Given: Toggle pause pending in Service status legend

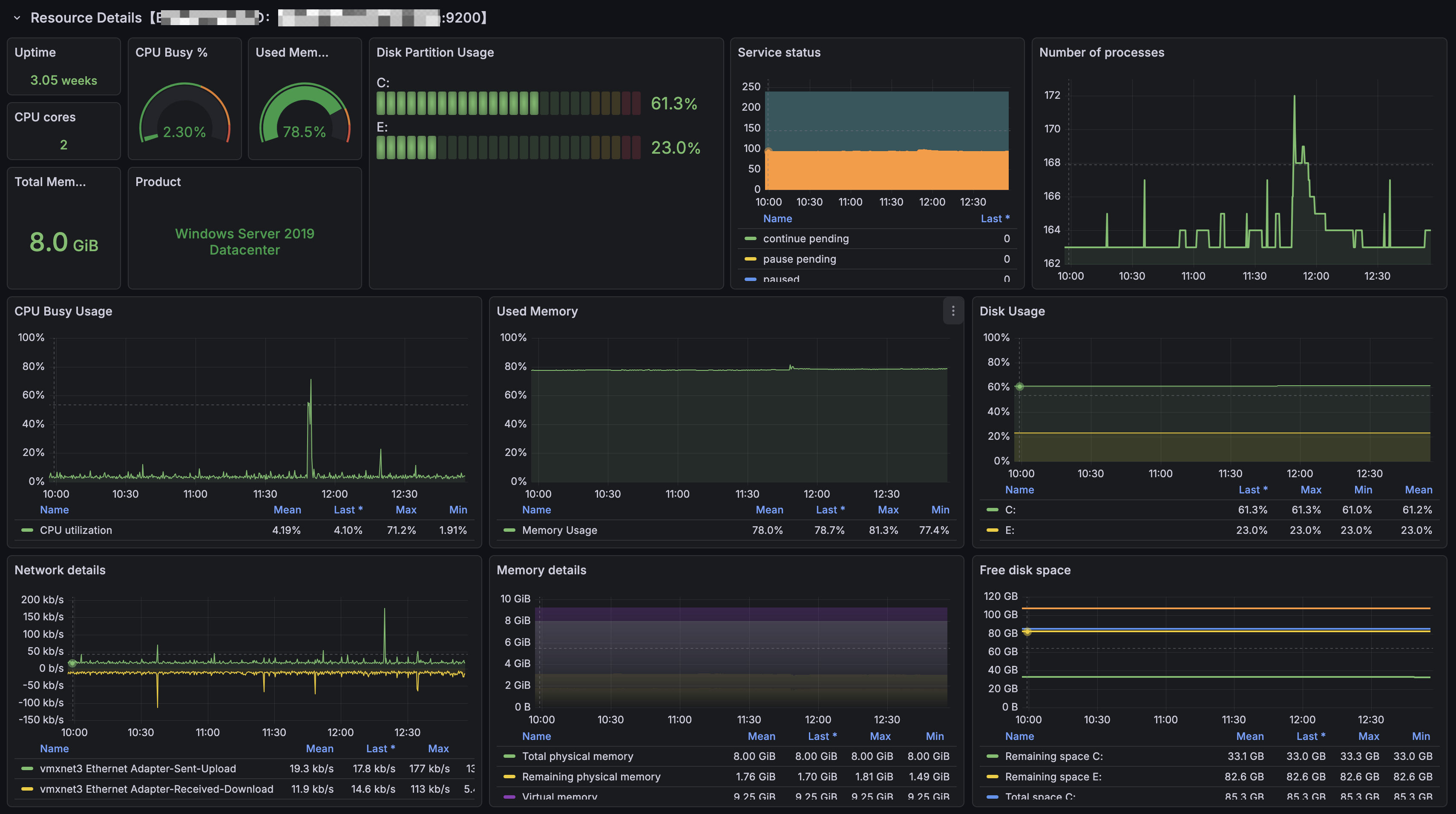Looking at the screenshot, I should coord(799,259).
